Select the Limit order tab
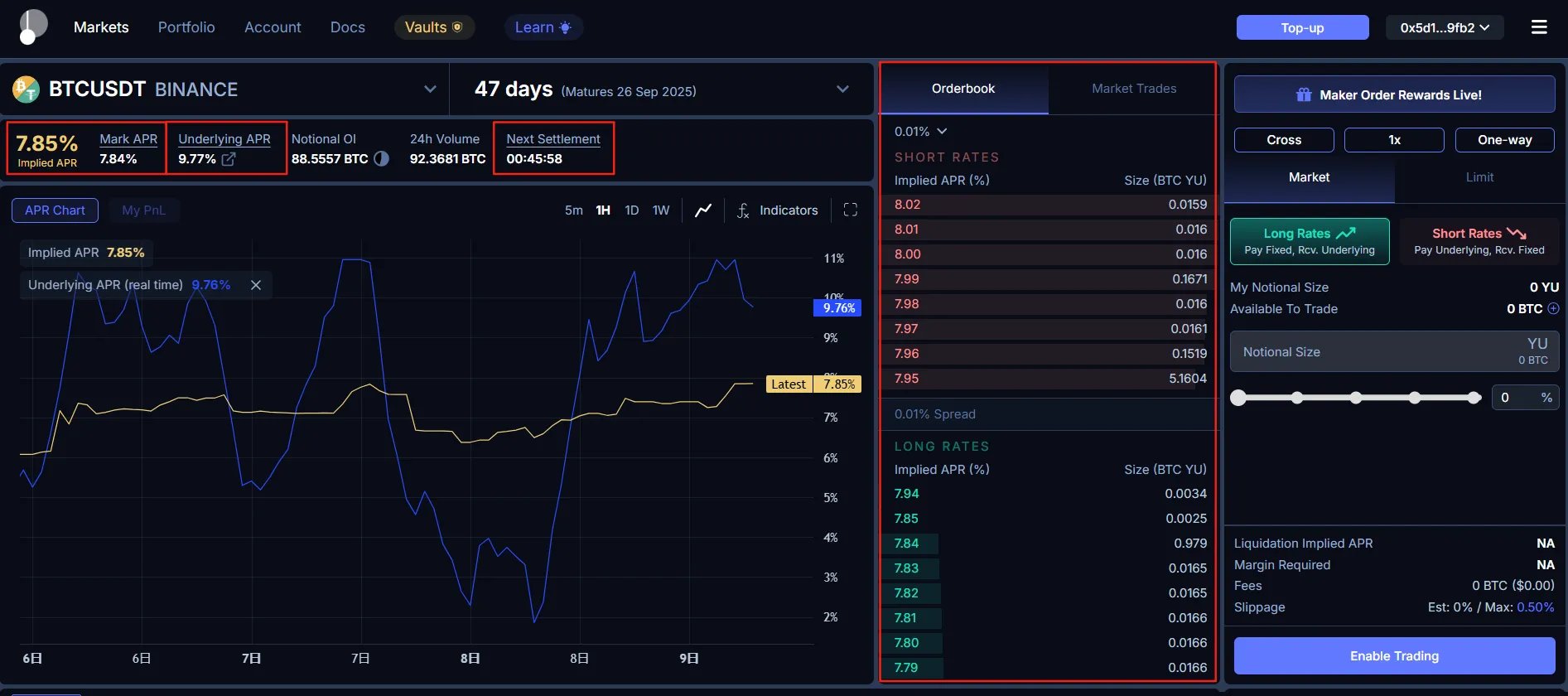The height and width of the screenshot is (696, 1568). point(1479,177)
